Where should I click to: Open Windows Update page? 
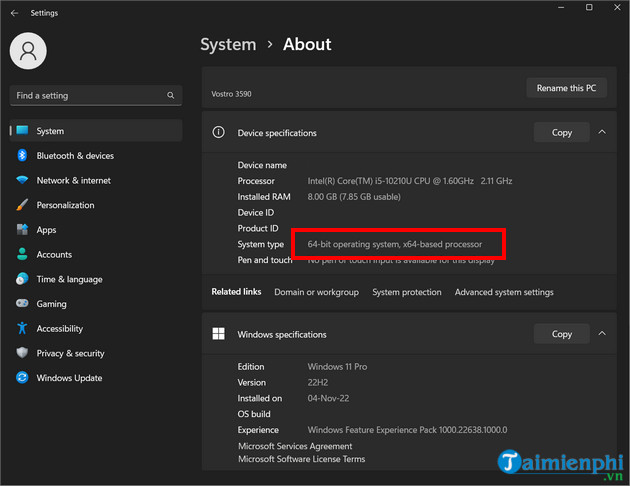pyautogui.click(x=96, y=378)
